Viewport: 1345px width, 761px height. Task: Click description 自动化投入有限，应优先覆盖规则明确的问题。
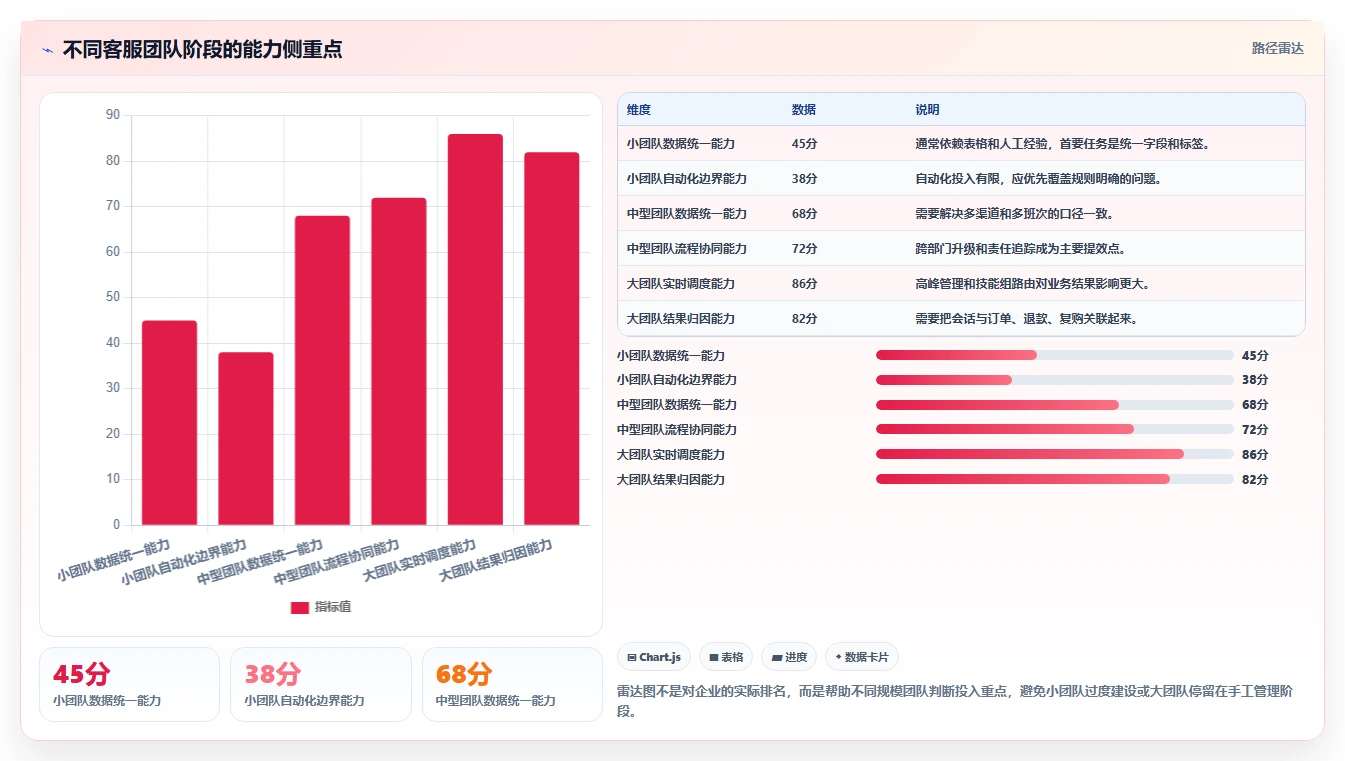[1038, 179]
